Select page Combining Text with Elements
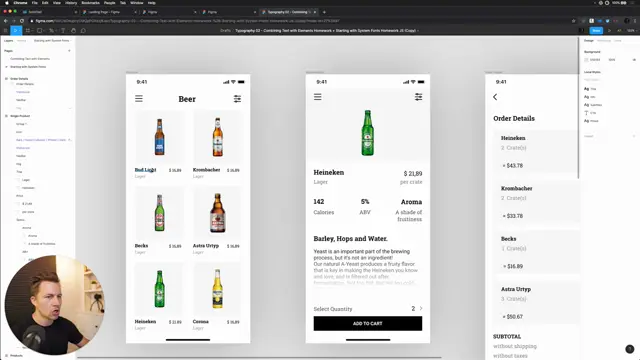This screenshot has height=360, width=640. (30, 58)
